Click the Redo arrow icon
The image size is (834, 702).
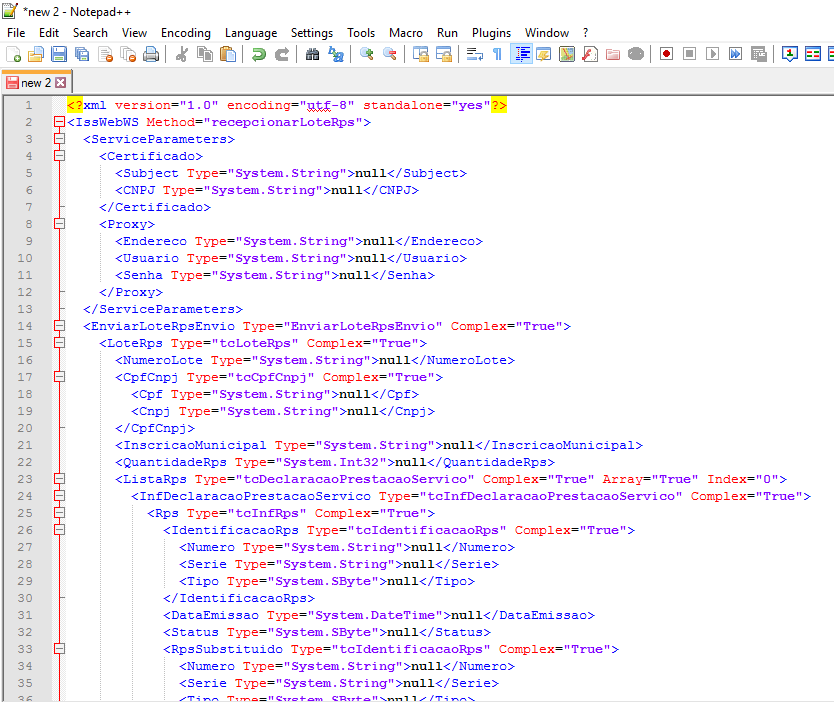281,54
